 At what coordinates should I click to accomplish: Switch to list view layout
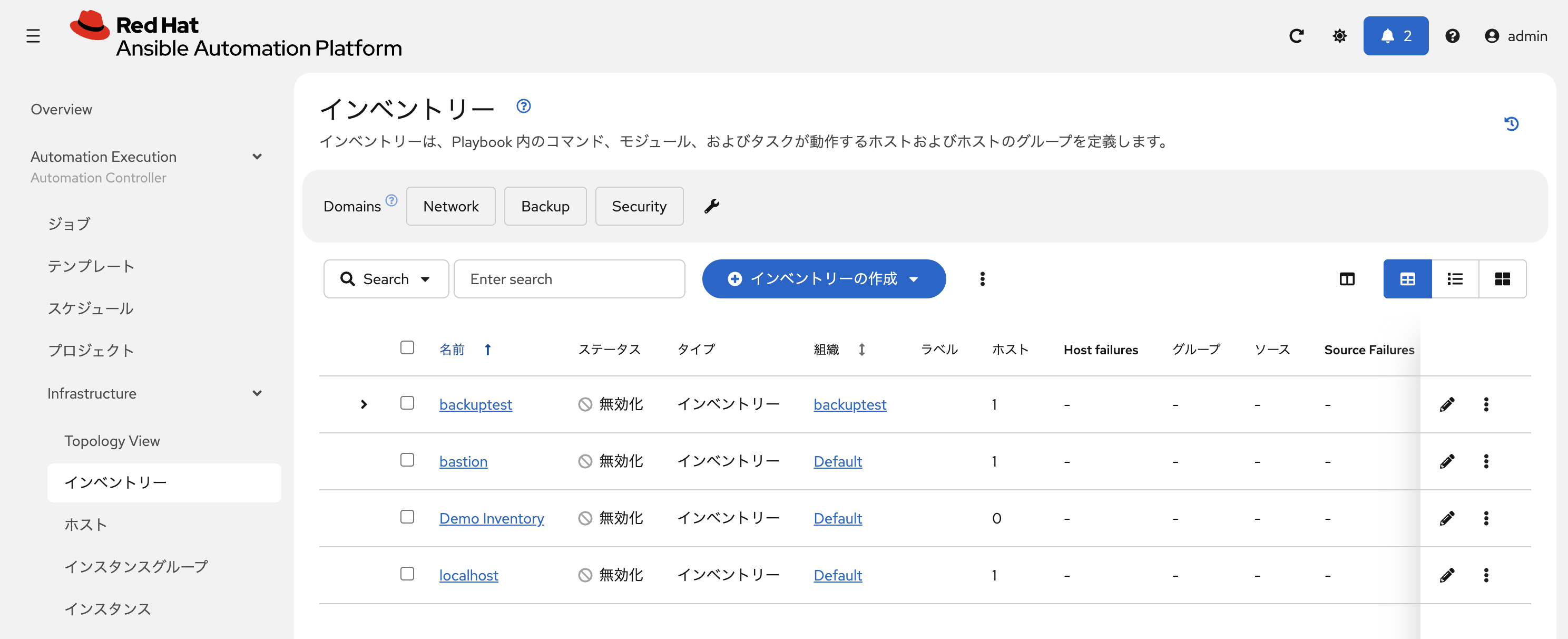1455,279
